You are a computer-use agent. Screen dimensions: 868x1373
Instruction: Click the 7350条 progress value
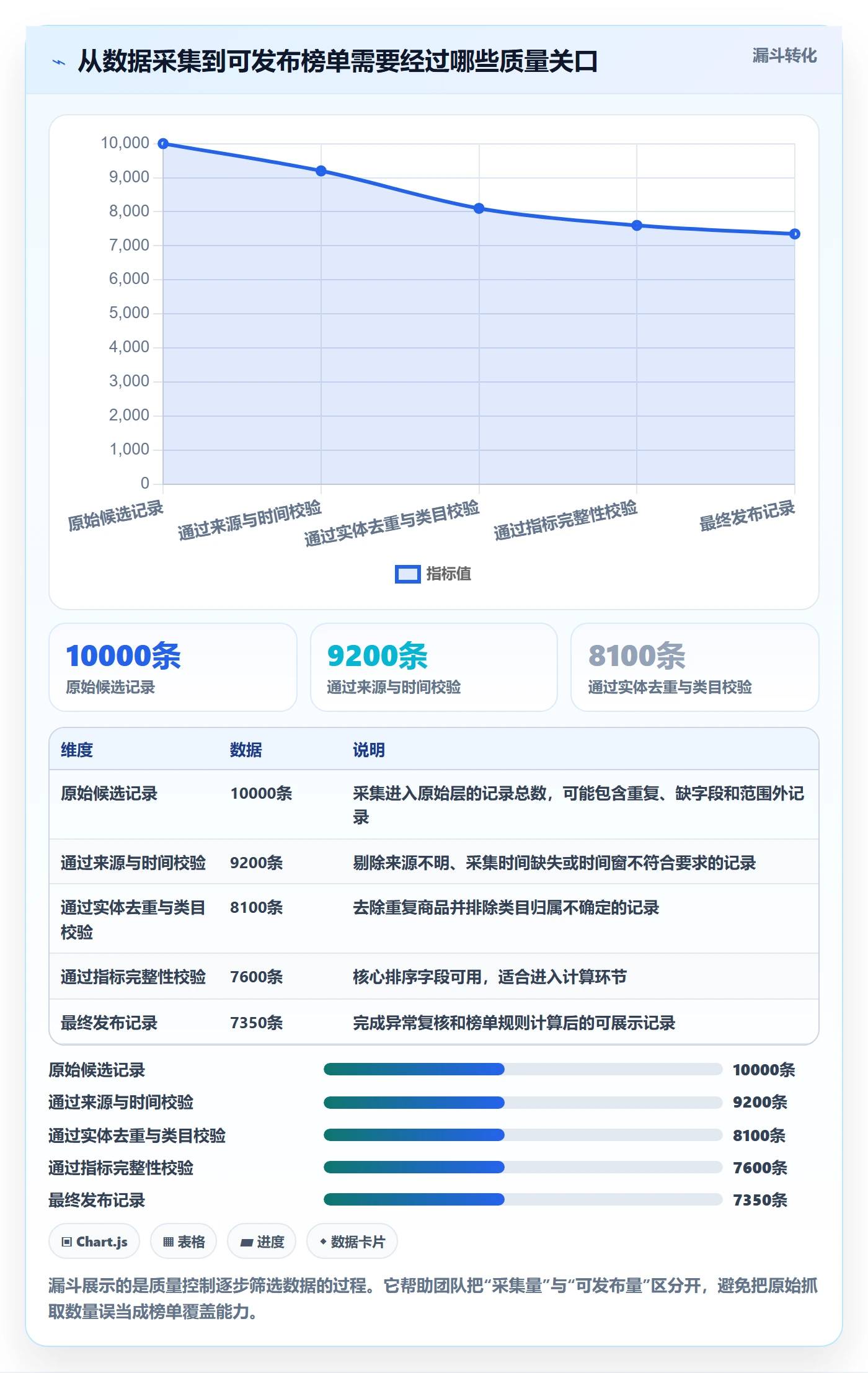[760, 1200]
